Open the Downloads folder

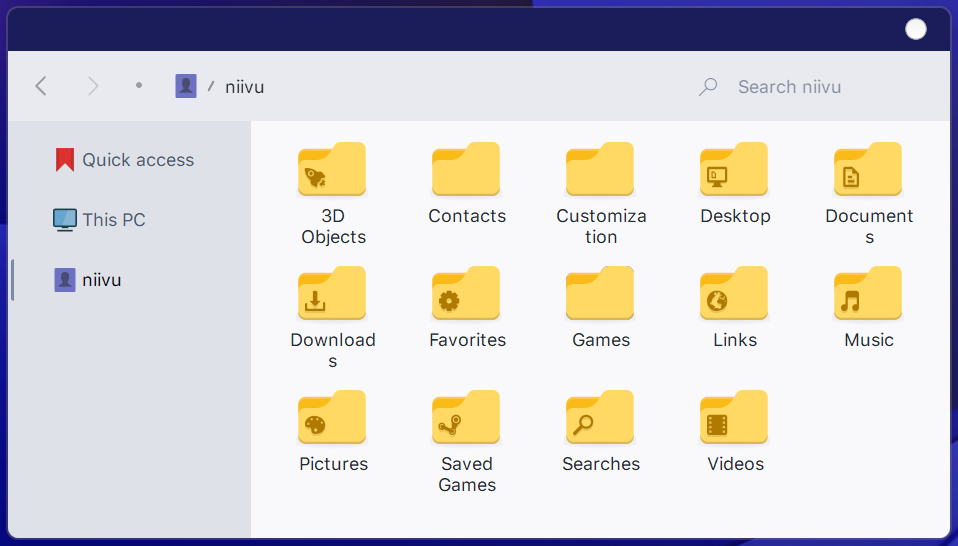point(332,294)
